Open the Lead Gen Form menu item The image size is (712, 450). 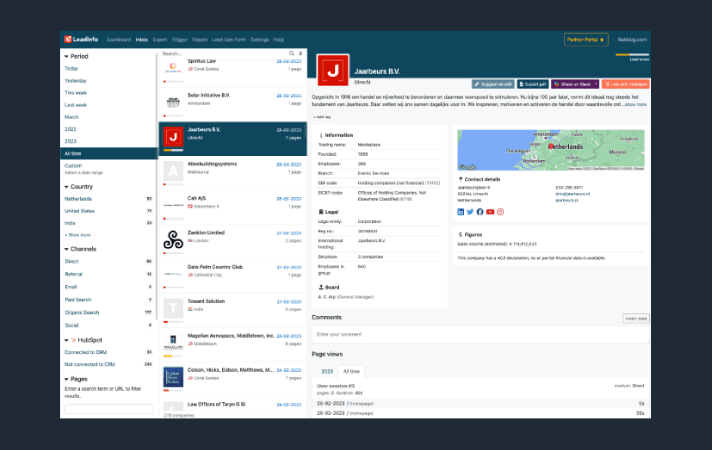pyautogui.click(x=229, y=40)
